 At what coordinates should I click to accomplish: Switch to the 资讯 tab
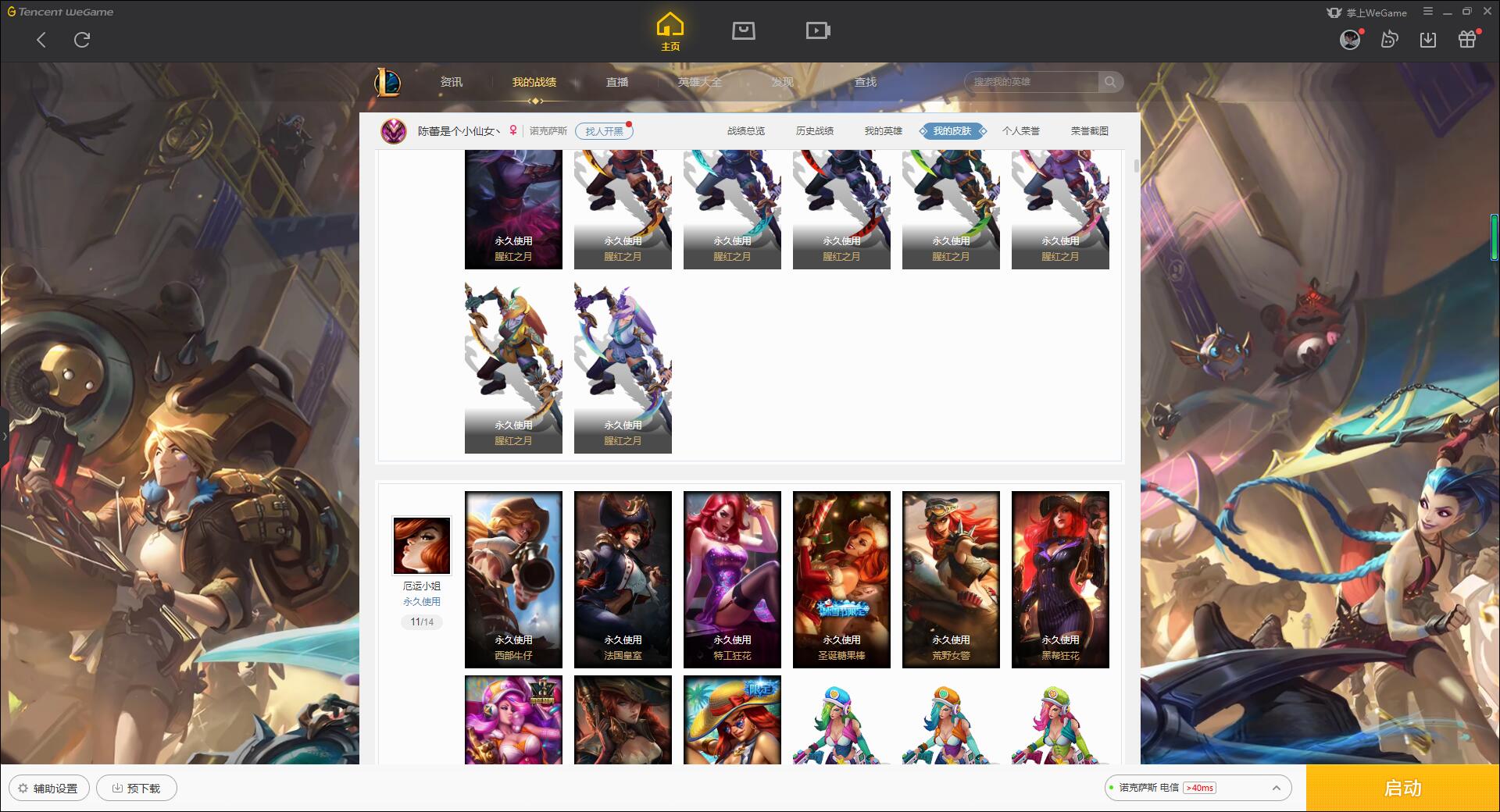tap(451, 82)
